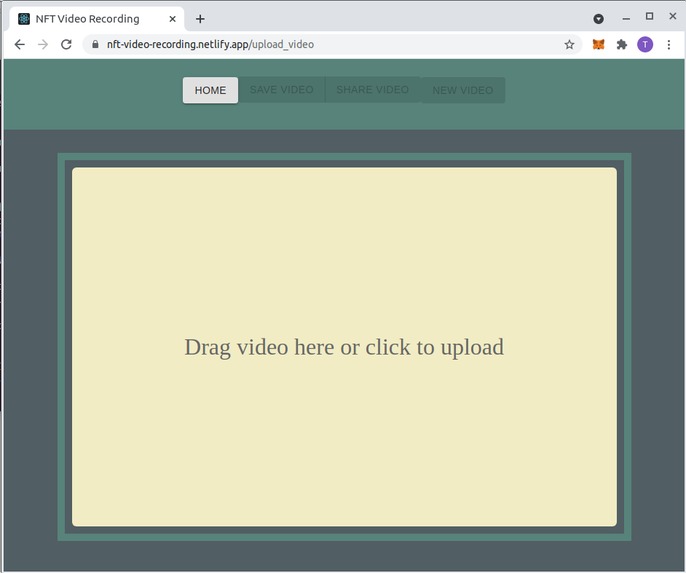Open the purple T profile avatar
Image resolution: width=686 pixels, height=573 pixels.
645,44
